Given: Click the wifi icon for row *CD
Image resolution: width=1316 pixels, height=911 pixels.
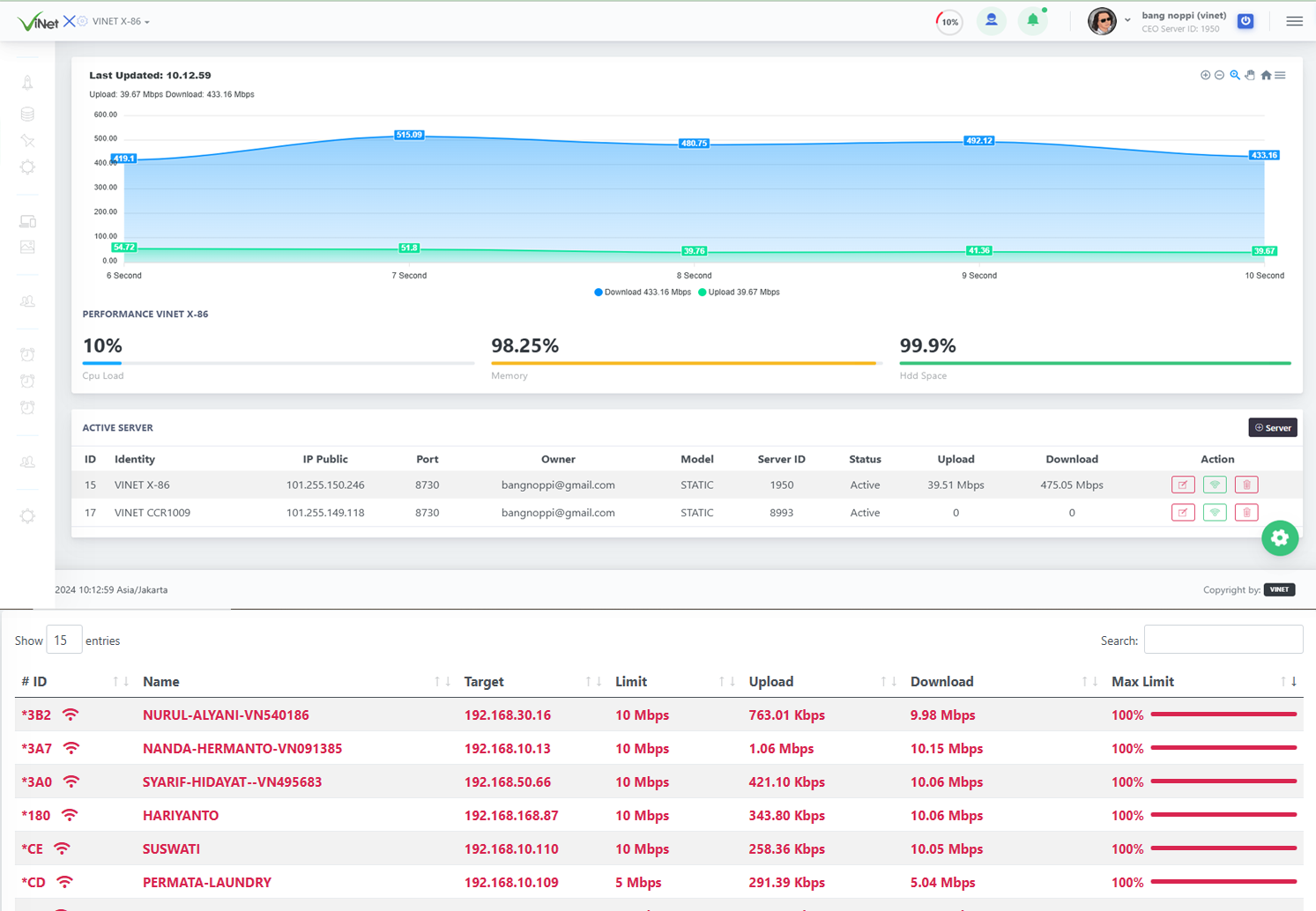Looking at the screenshot, I should [64, 882].
